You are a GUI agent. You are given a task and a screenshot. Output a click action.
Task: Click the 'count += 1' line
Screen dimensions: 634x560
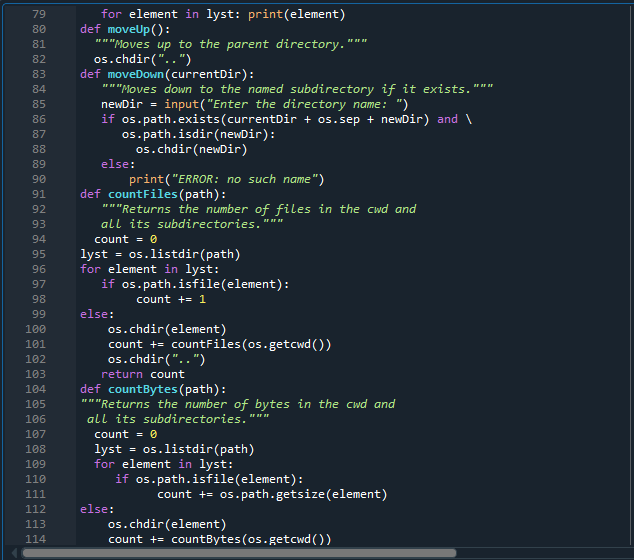point(171,299)
